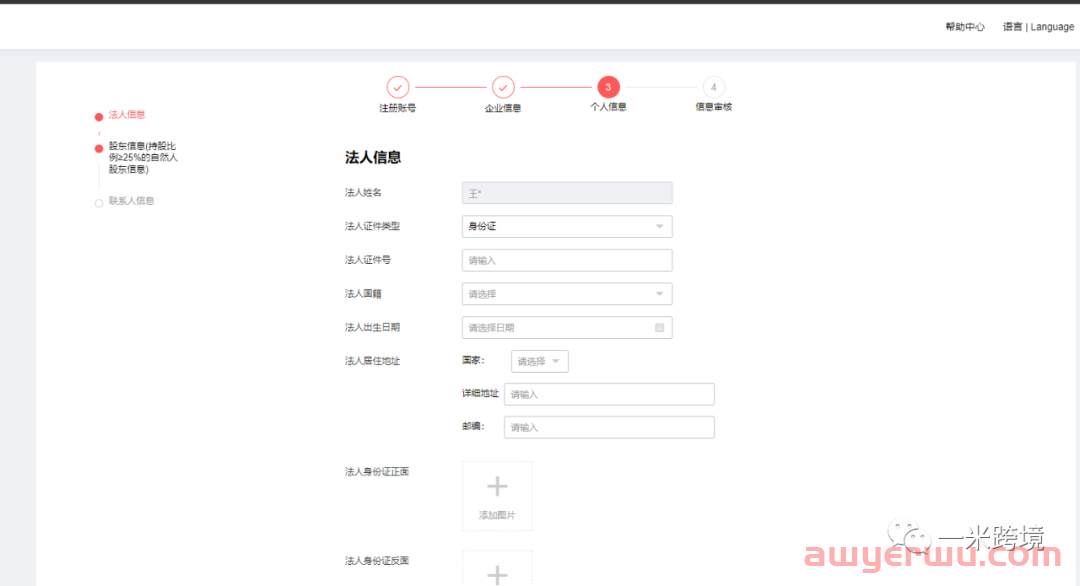Click the 详细地址 input field
Viewport: 1080px width, 586px height.
[609, 394]
